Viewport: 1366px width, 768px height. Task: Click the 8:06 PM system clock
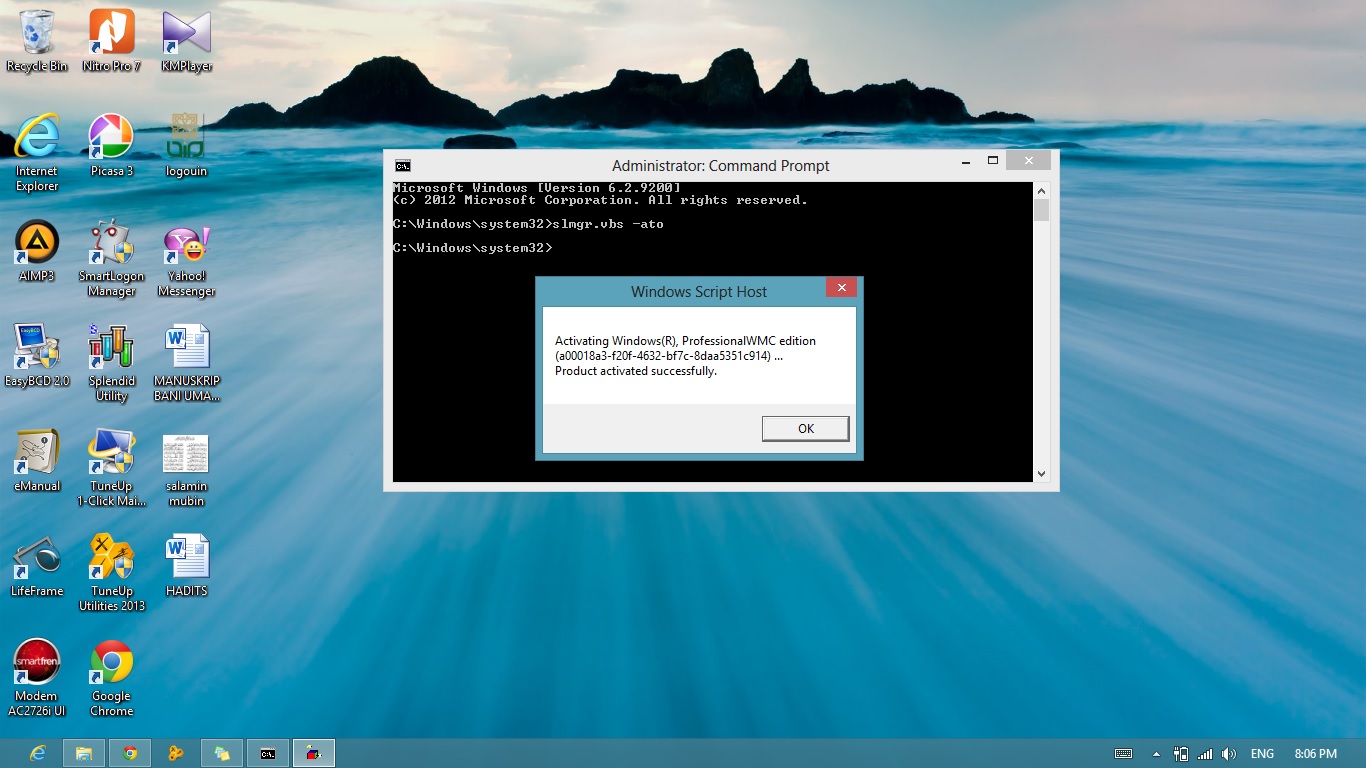[x=1315, y=753]
